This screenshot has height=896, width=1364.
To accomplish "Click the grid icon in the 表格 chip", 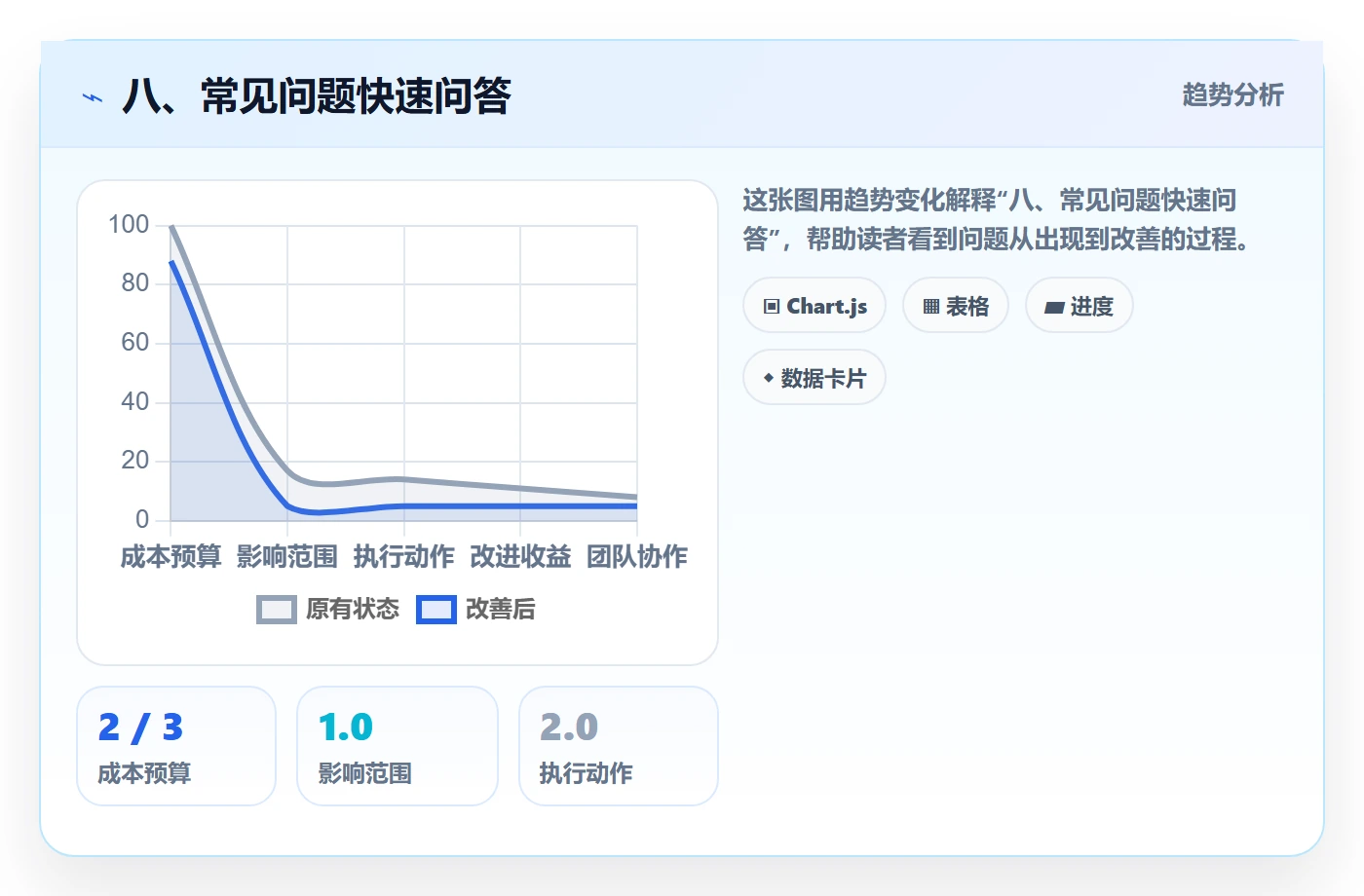I will click(x=931, y=307).
